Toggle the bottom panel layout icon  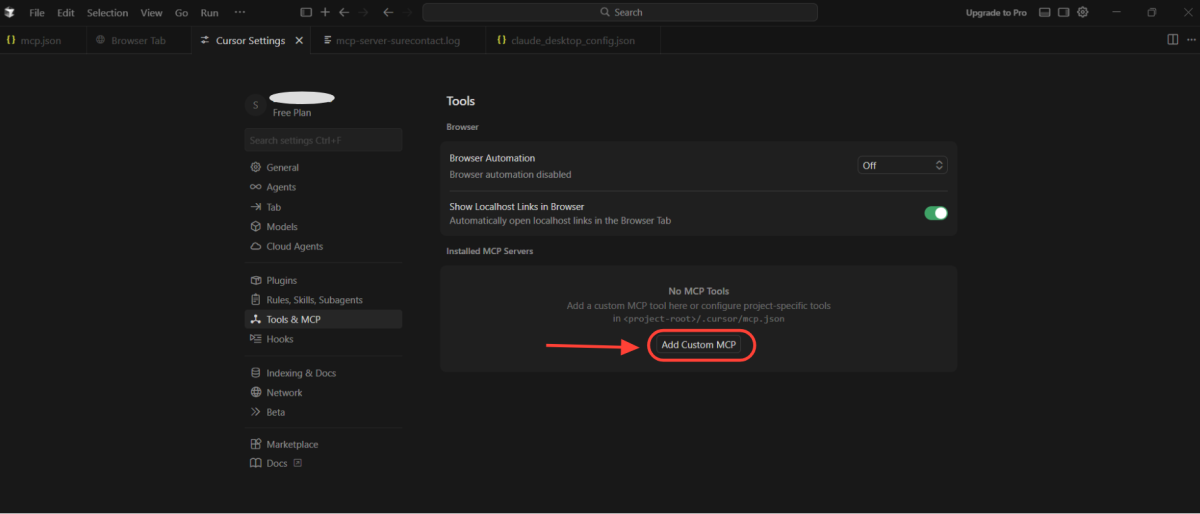pyautogui.click(x=1045, y=12)
